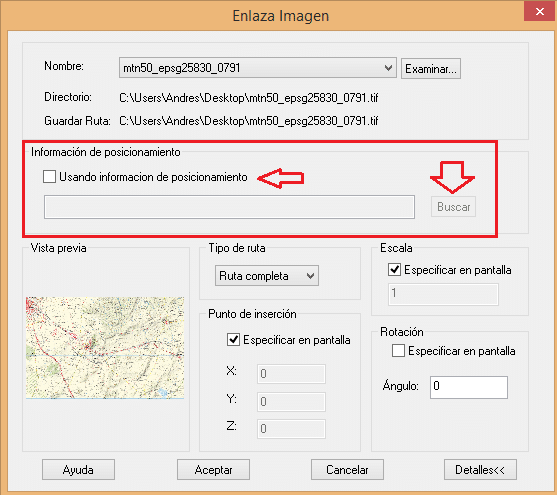The image size is (557, 495).
Task: Click the Y coordinate field
Action: pos(291,402)
